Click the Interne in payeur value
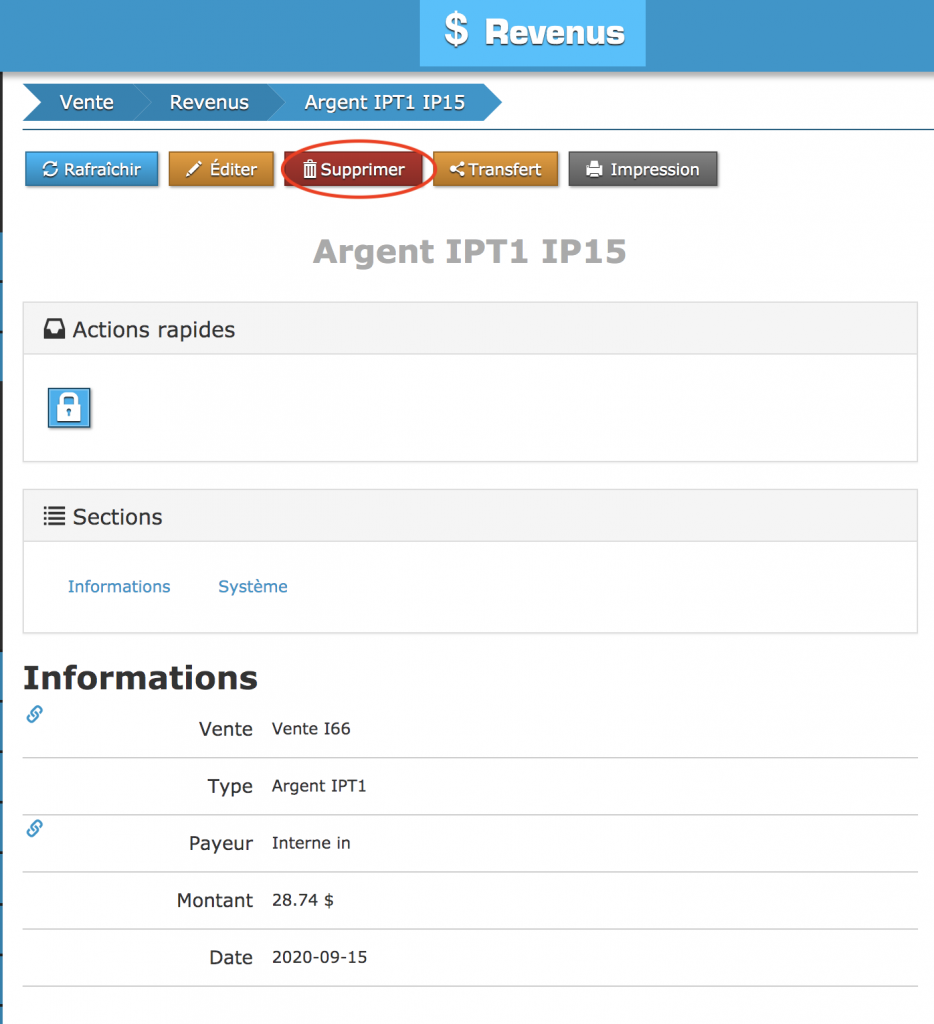This screenshot has width=934, height=1024. coord(311,843)
